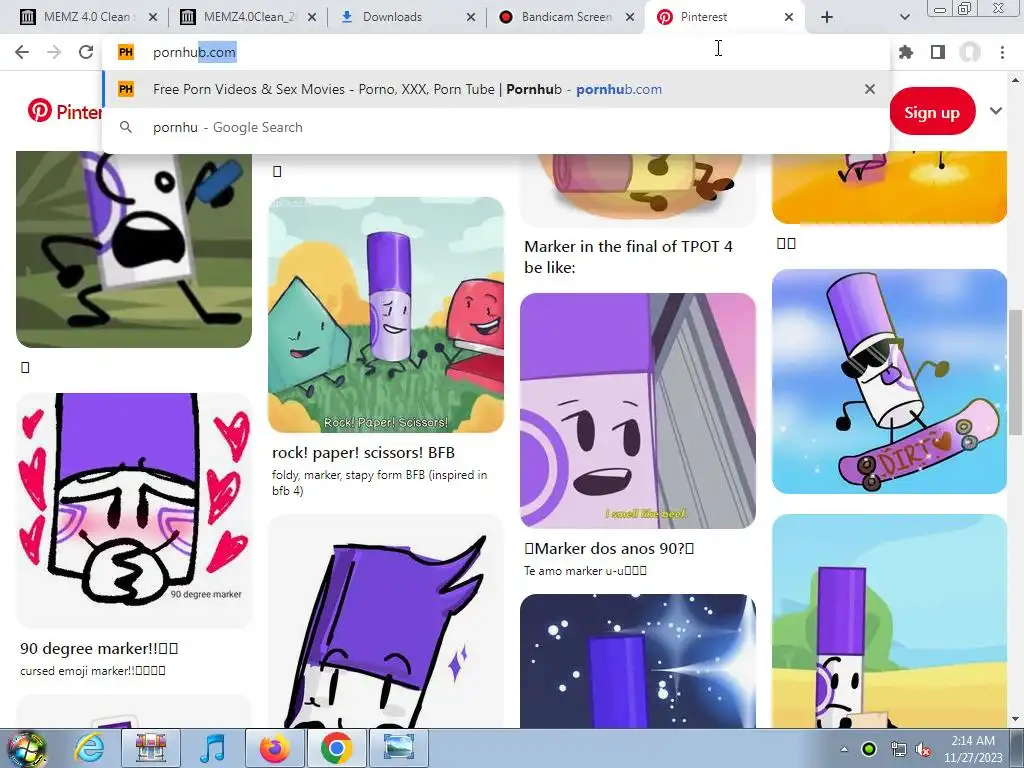Click the page vertical scrollbar thumb
1024x768 pixels.
tap(1015, 372)
